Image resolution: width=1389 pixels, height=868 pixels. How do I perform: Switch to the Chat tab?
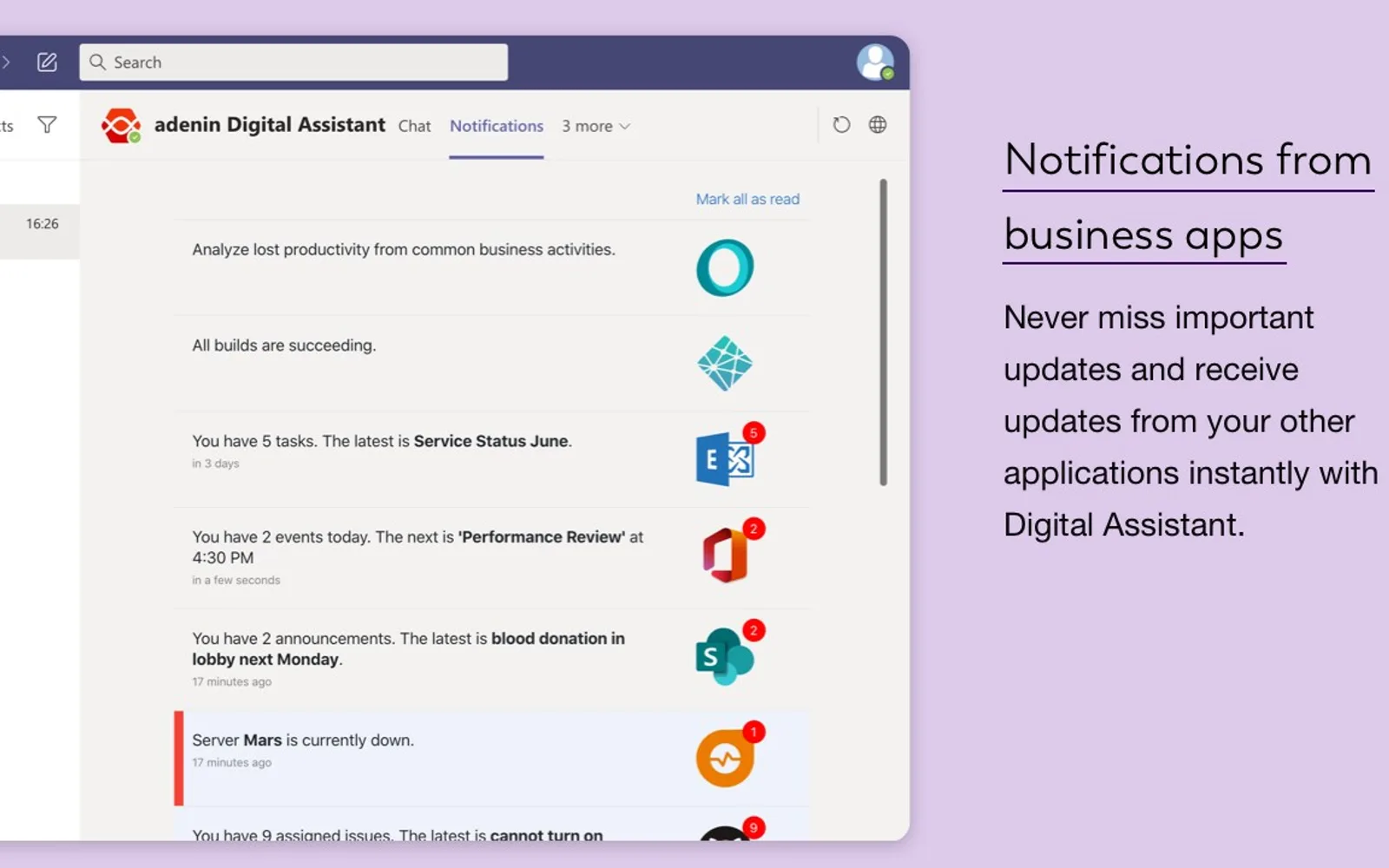click(414, 126)
